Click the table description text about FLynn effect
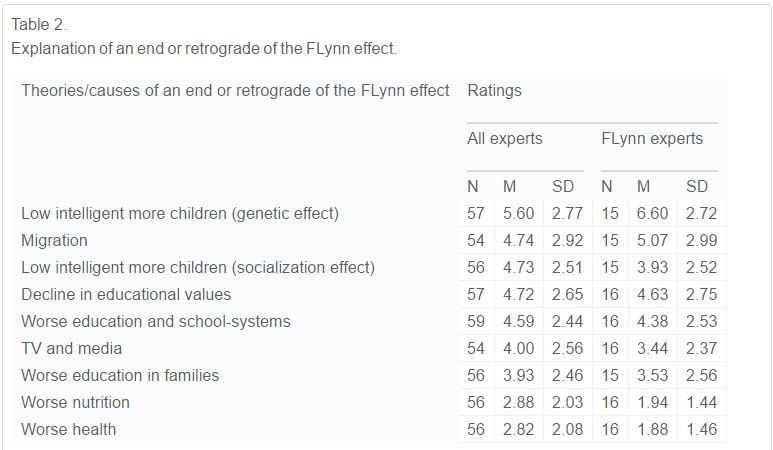Viewport: 773px width, 450px height. click(204, 47)
